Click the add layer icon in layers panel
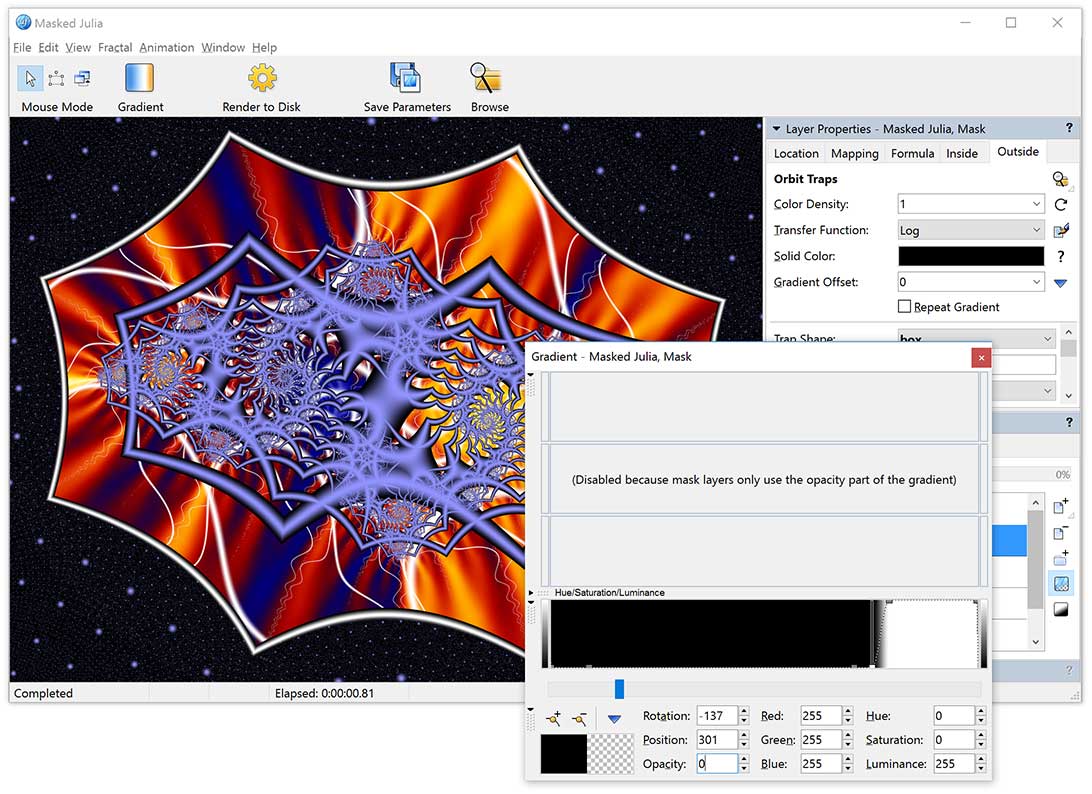The width and height of the screenshot is (1092, 794). (x=1061, y=506)
